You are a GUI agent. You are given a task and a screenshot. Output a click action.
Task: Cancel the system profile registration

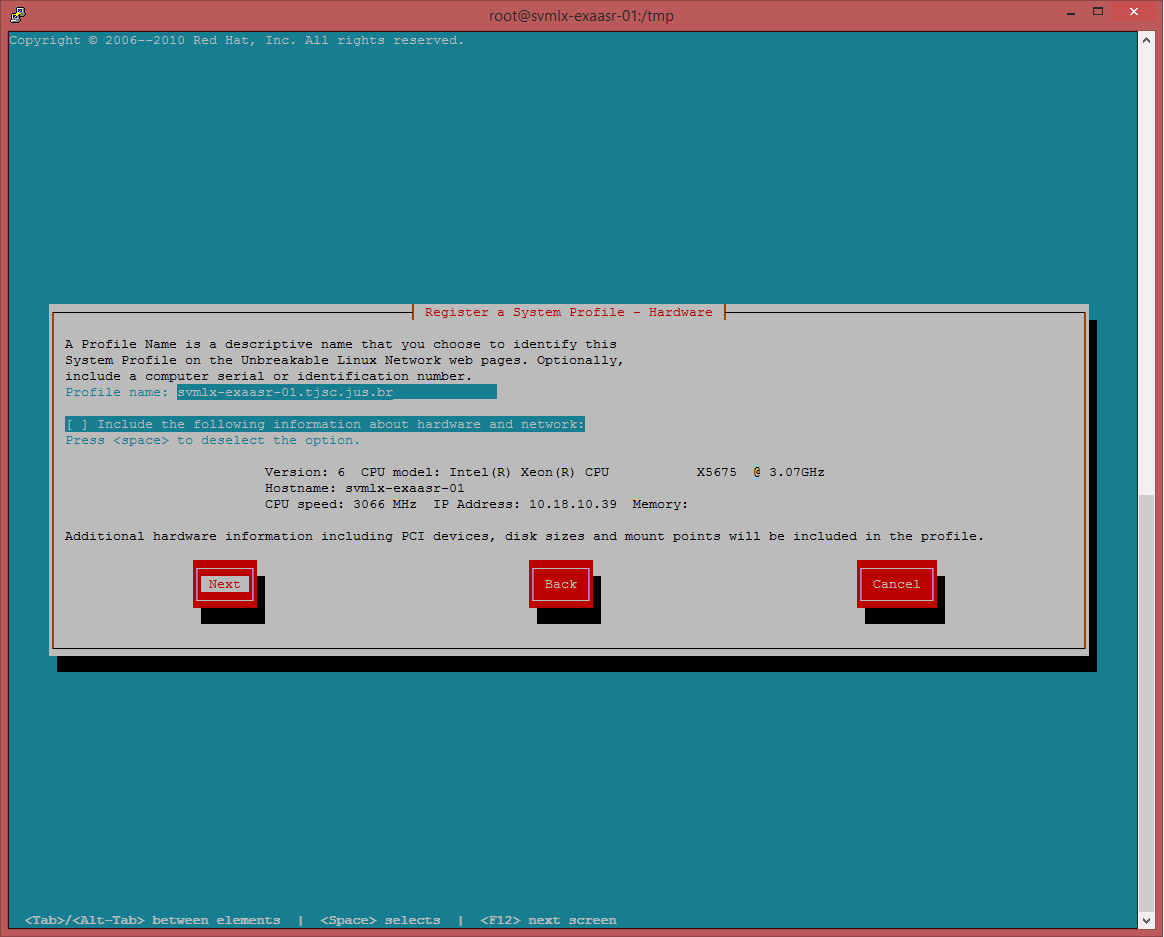896,584
